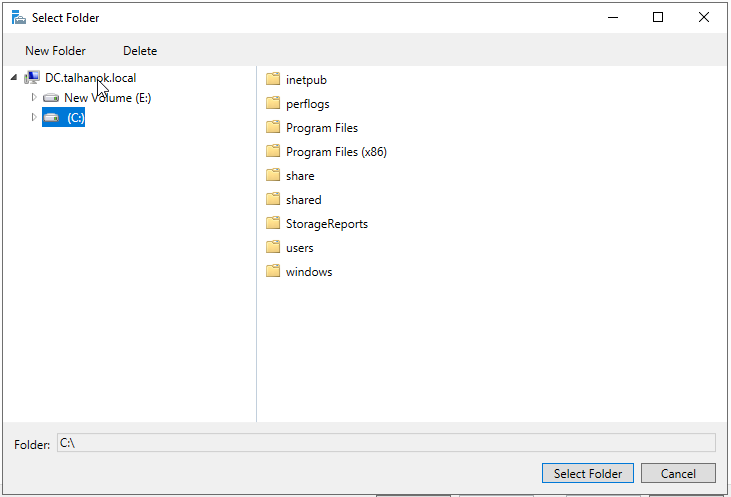Screen dimensions: 731x497
Task: Select the perflogs folder icon
Action: tap(273, 103)
